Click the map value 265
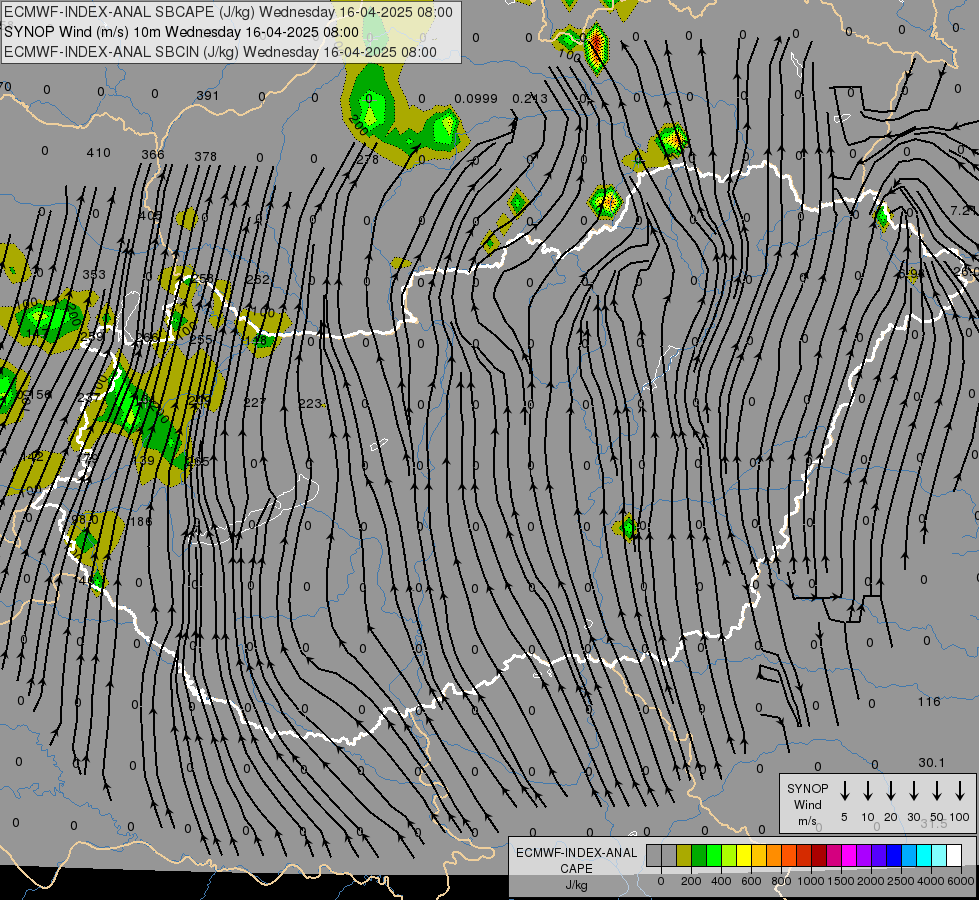This screenshot has width=979, height=900. [198, 462]
